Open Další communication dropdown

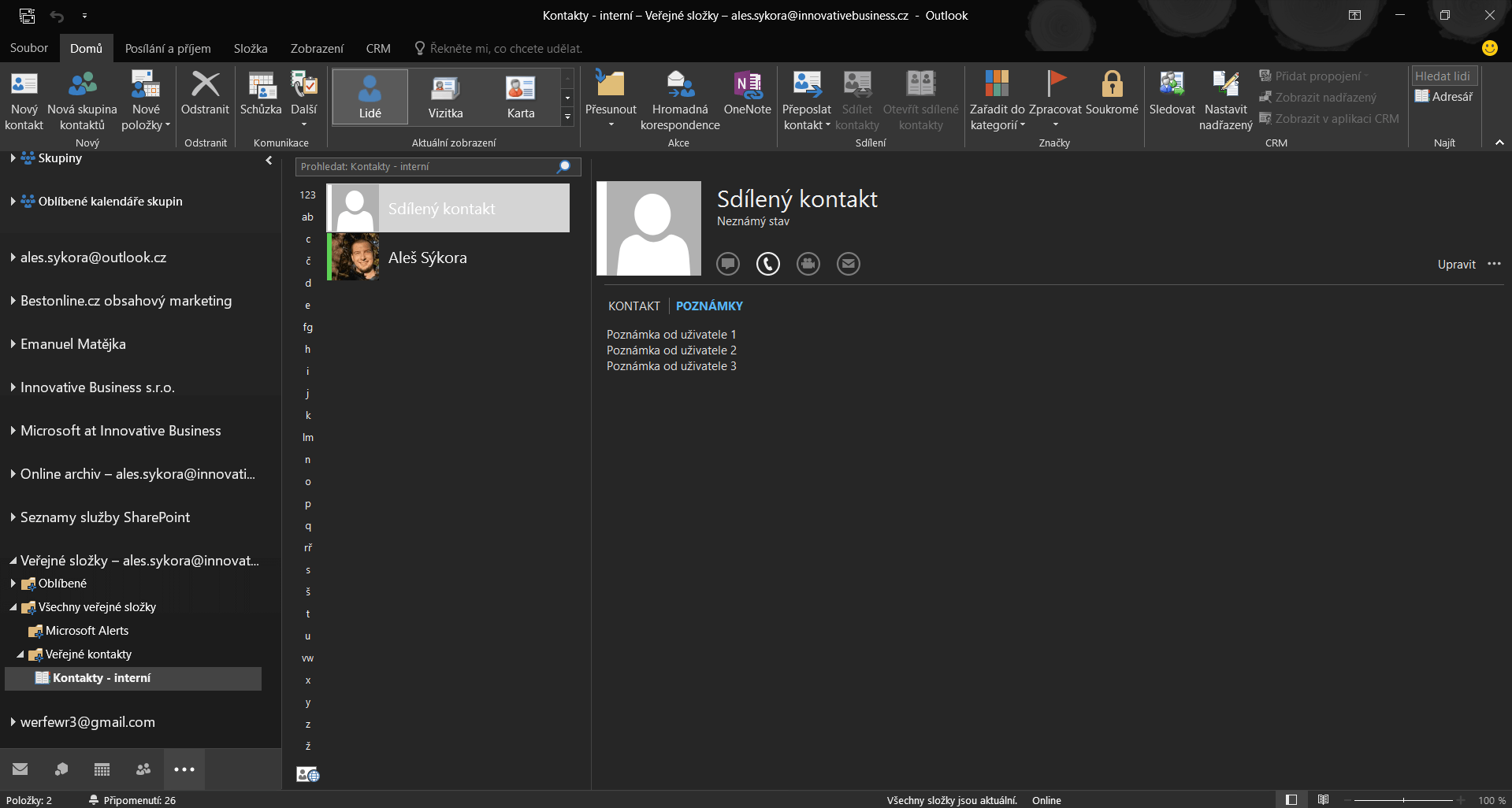[304, 101]
